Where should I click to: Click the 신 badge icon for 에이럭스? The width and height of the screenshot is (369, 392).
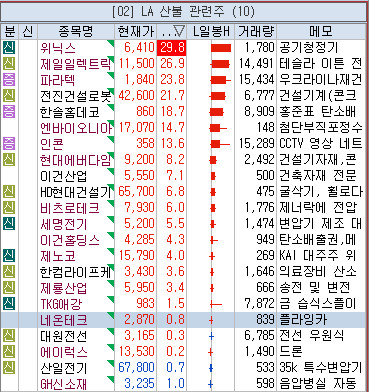[9, 351]
